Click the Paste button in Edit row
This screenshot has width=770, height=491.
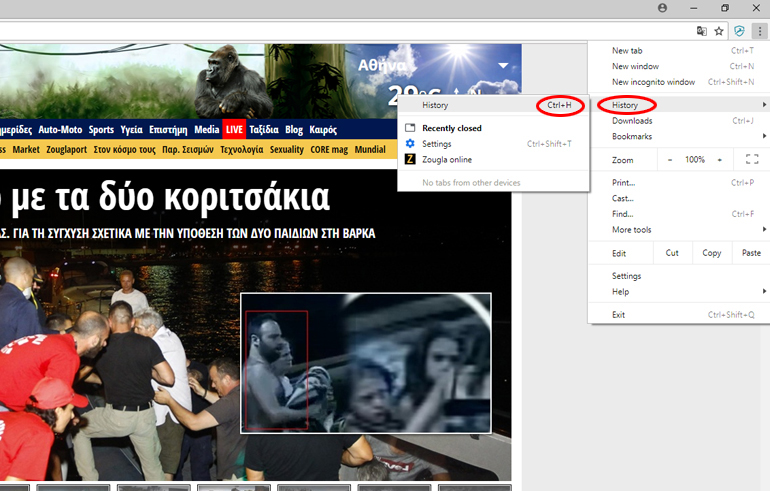pyautogui.click(x=751, y=253)
